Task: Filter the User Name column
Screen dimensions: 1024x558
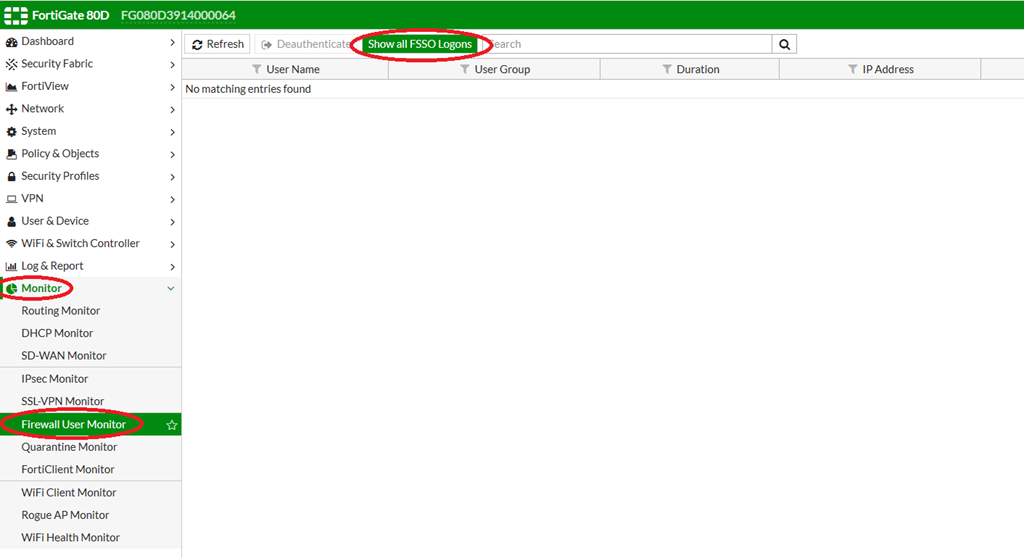Action: pyautogui.click(x=257, y=69)
